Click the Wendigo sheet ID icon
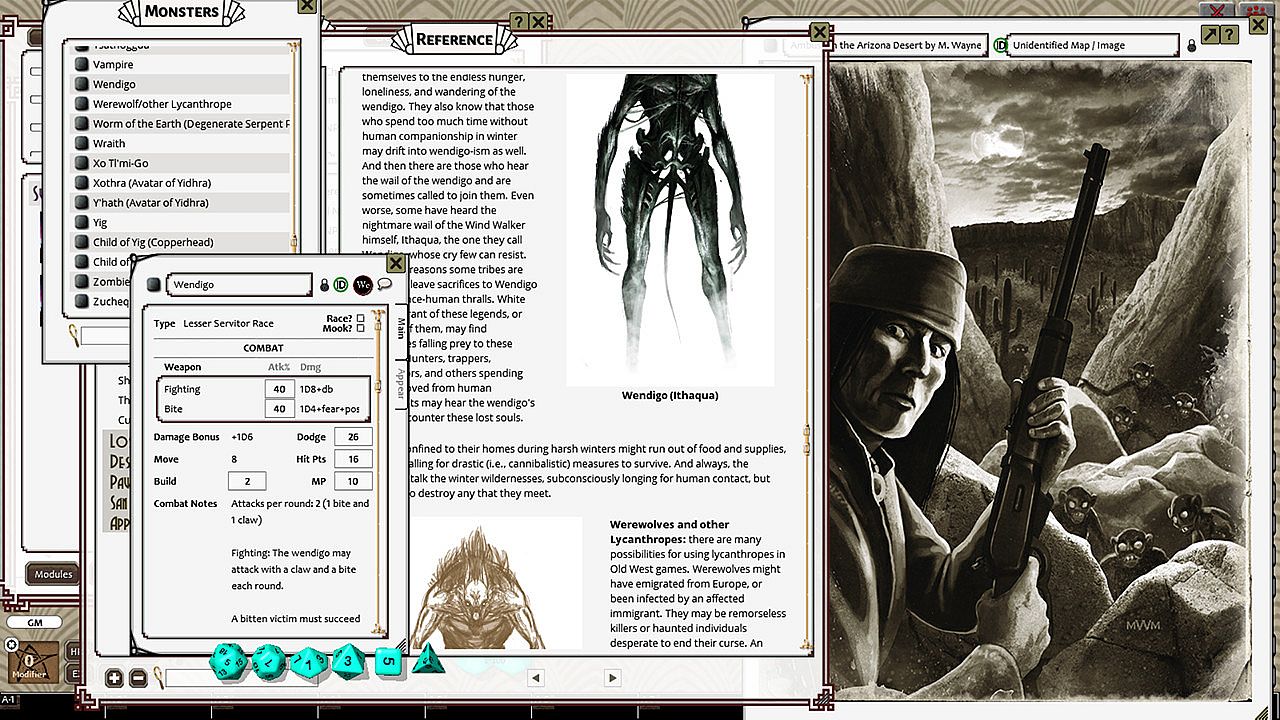Image resolution: width=1280 pixels, height=720 pixels. point(341,285)
